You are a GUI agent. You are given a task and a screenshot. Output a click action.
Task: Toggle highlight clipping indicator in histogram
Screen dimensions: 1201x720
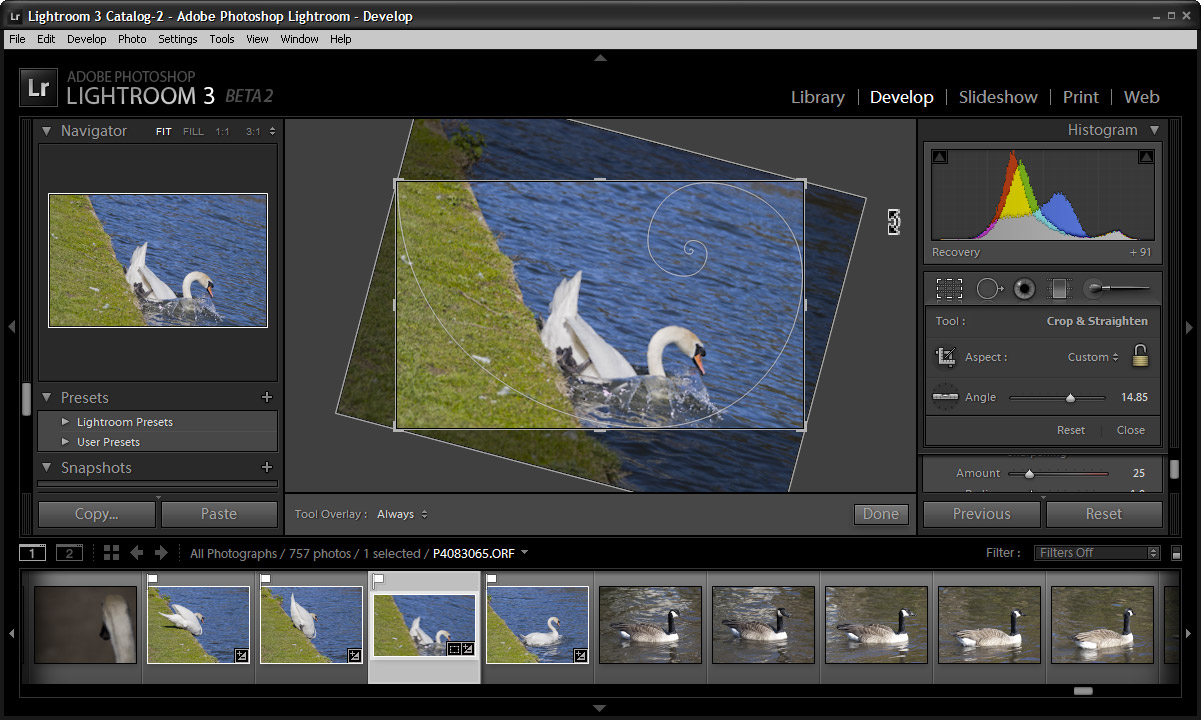point(1146,157)
